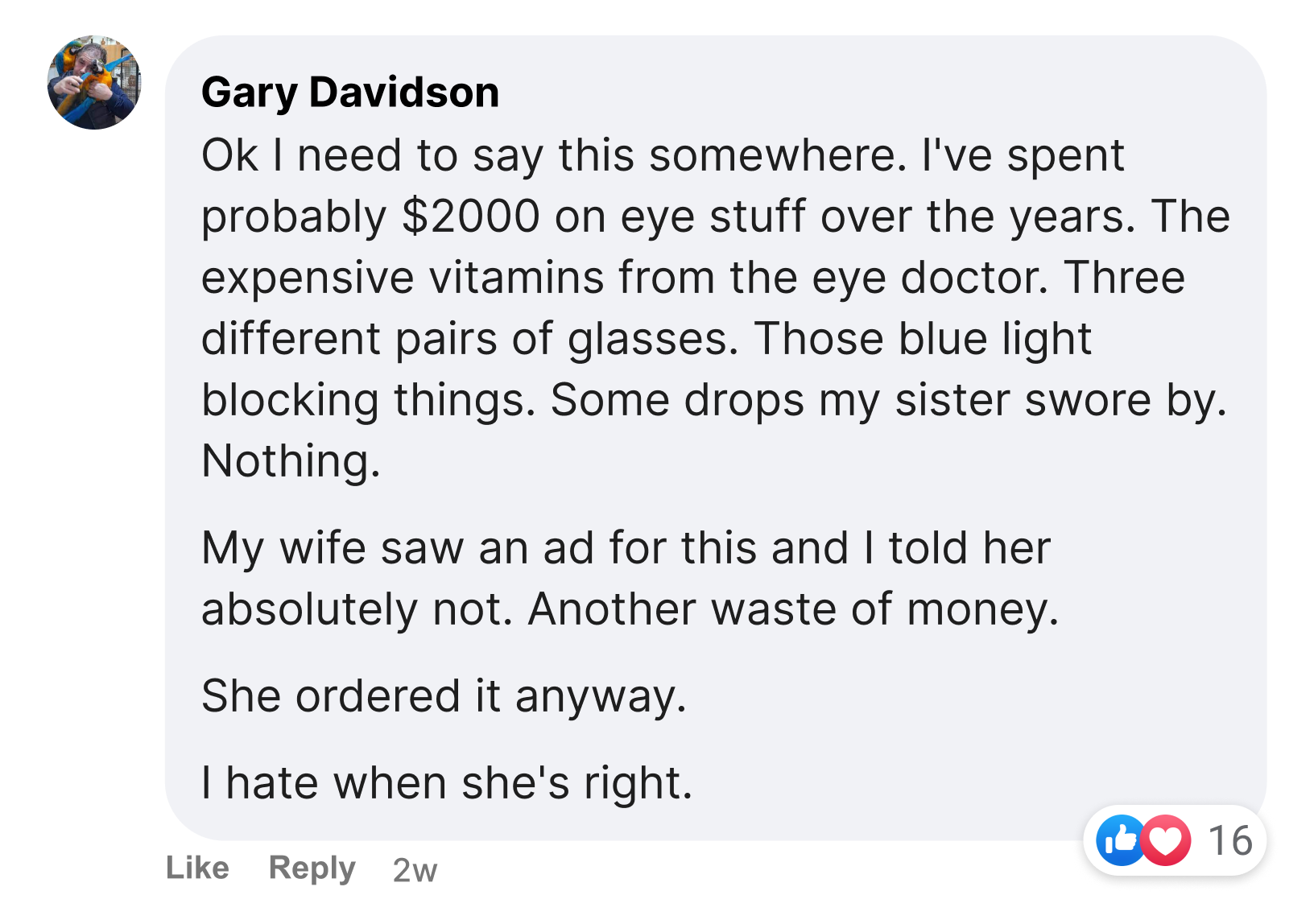The height and width of the screenshot is (924, 1314).
Task: Reply to Gary Davidson's comment
Action: point(312,868)
